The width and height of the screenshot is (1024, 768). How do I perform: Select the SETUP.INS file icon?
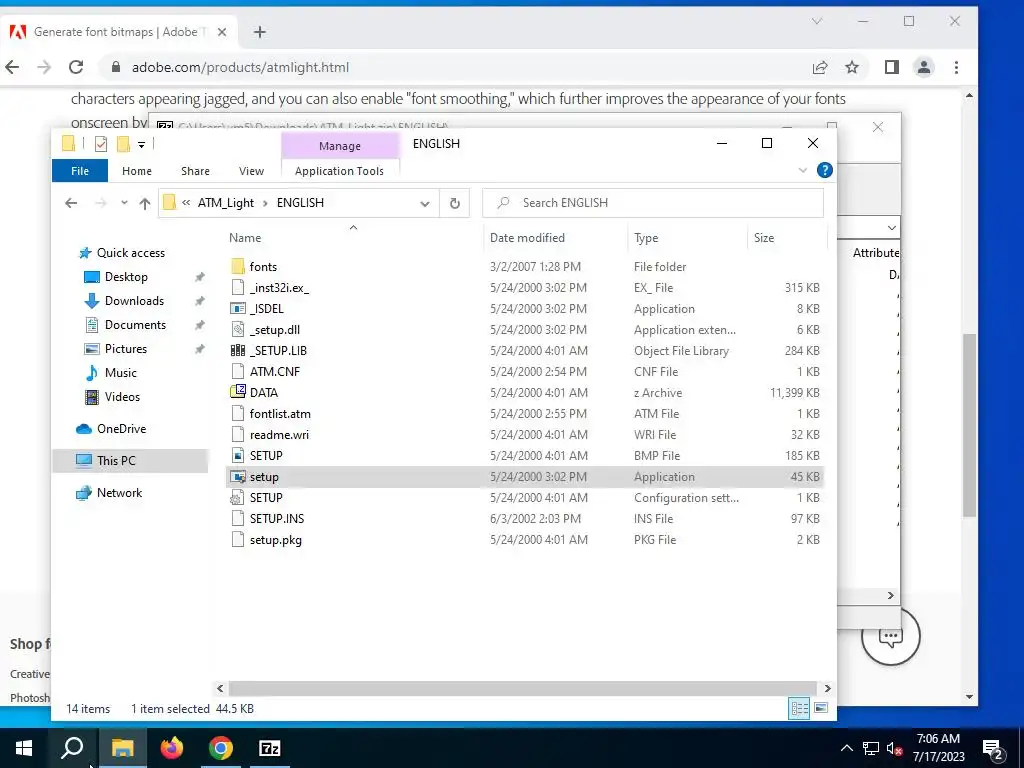point(238,519)
